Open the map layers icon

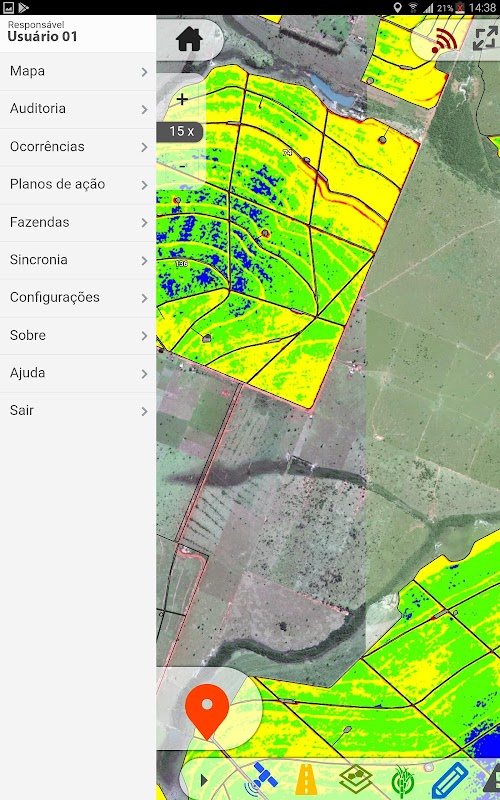coord(355,780)
